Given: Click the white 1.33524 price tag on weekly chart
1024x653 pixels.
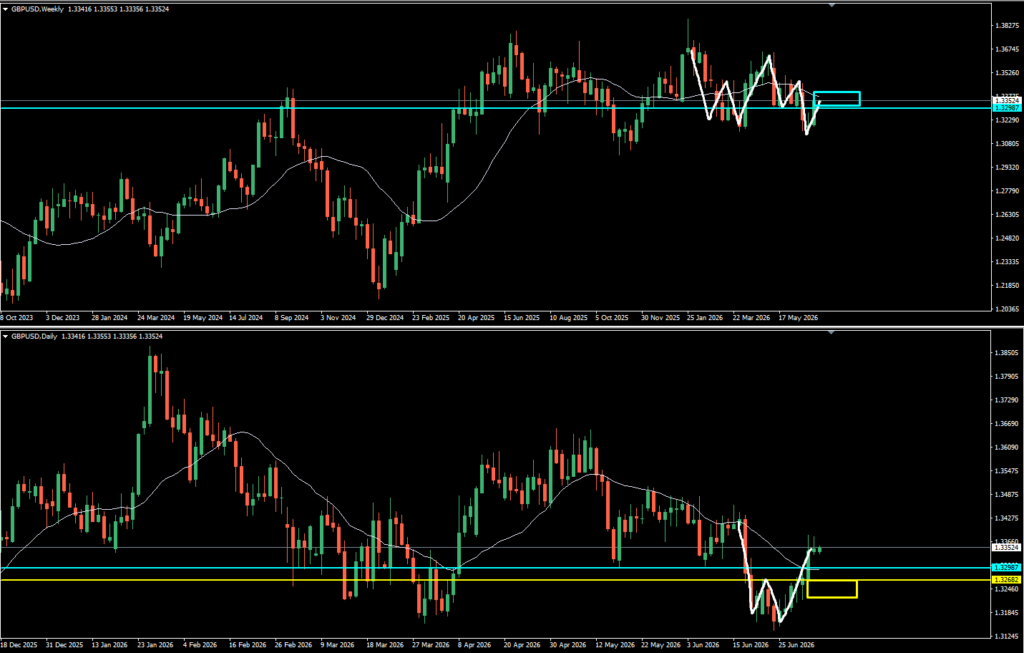Looking at the screenshot, I should point(1007,101).
